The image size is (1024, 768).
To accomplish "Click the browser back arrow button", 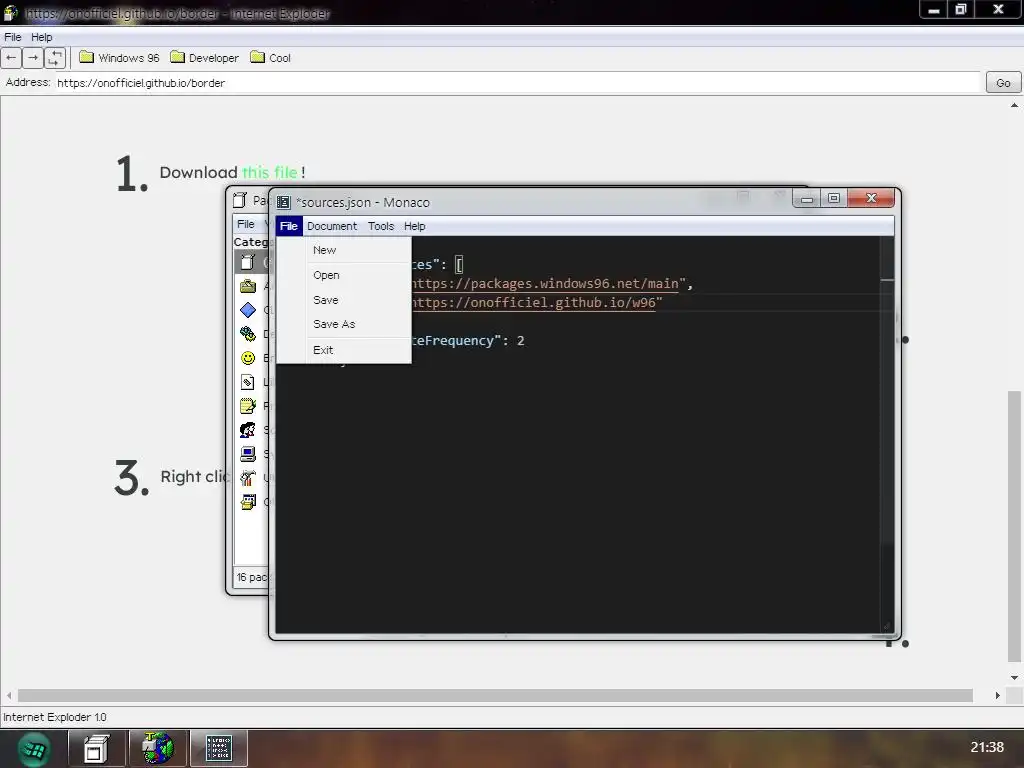I will point(11,57).
